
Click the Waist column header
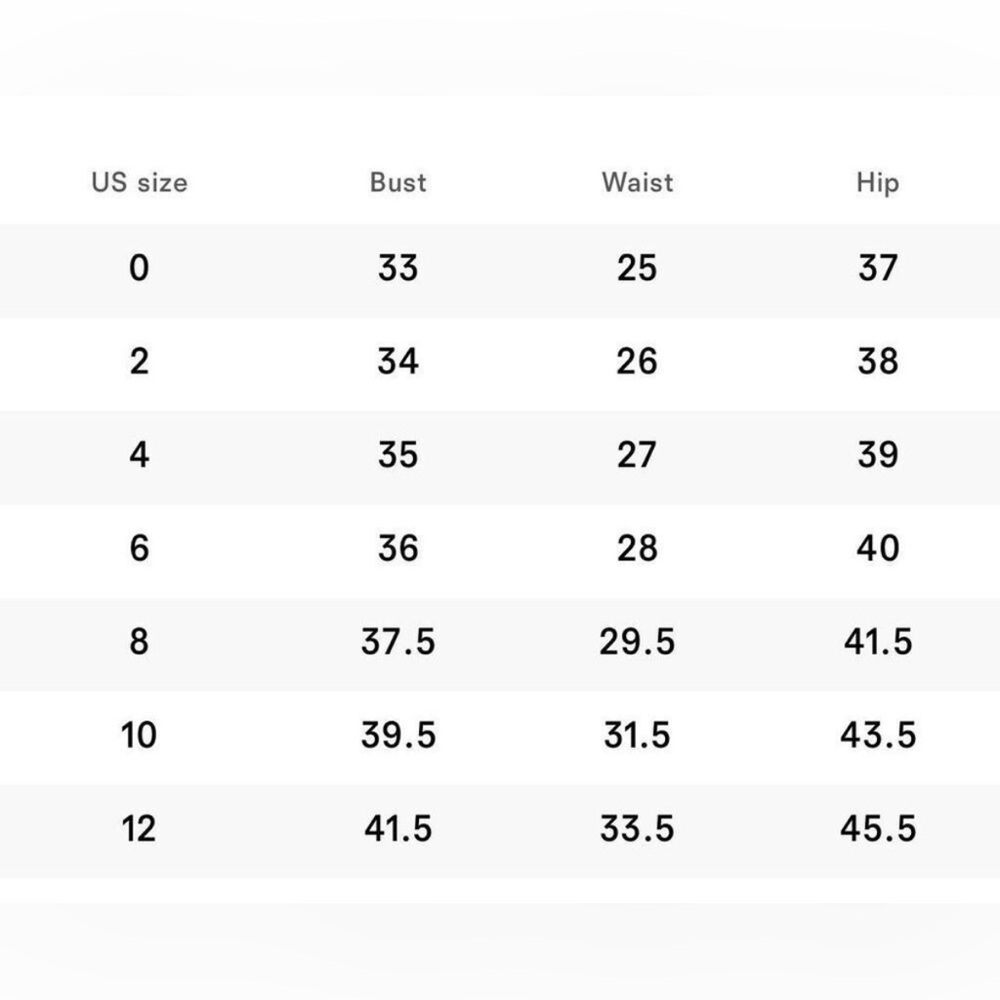[637, 183]
